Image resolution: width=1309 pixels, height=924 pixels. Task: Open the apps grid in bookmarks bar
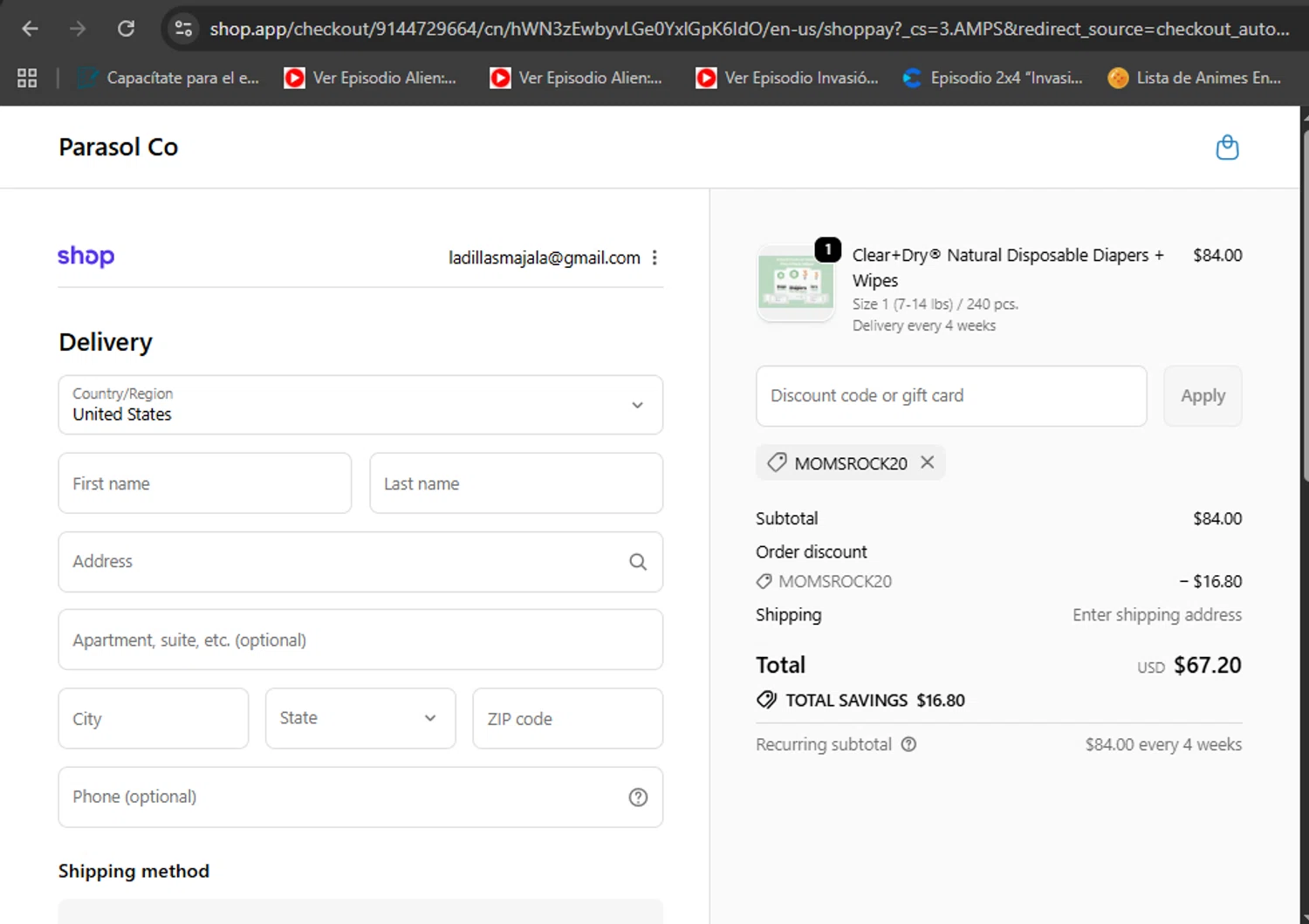[x=27, y=78]
